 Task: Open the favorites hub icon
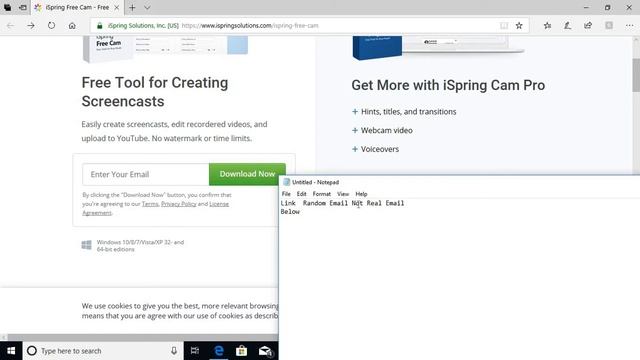pos(547,25)
